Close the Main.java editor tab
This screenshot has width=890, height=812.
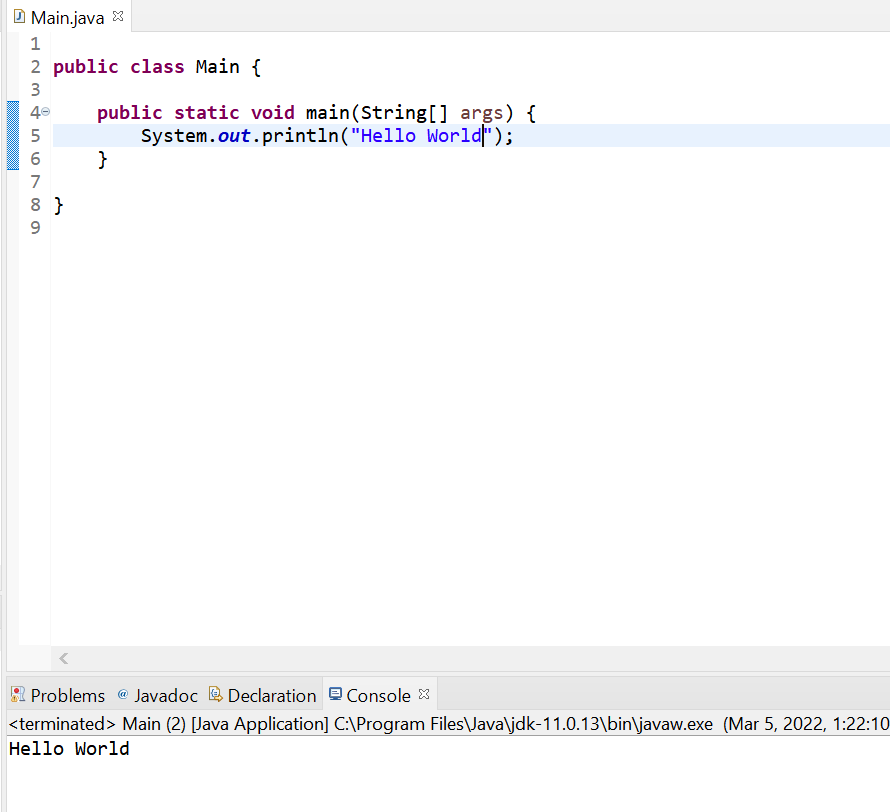(x=117, y=16)
